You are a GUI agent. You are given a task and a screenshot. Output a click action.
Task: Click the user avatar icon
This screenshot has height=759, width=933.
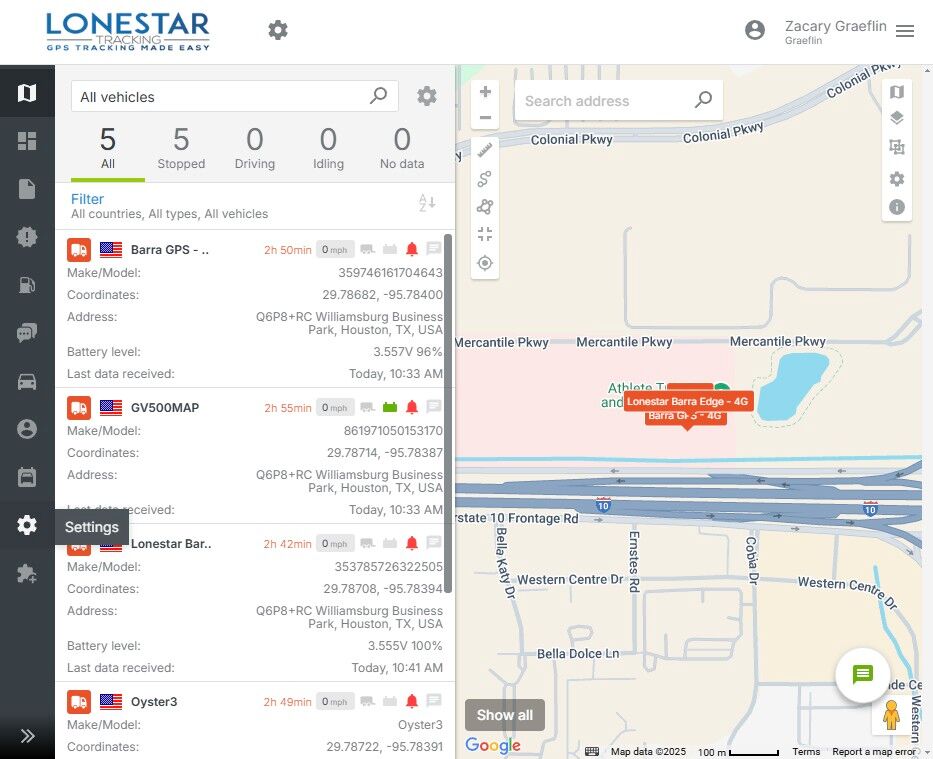point(755,30)
